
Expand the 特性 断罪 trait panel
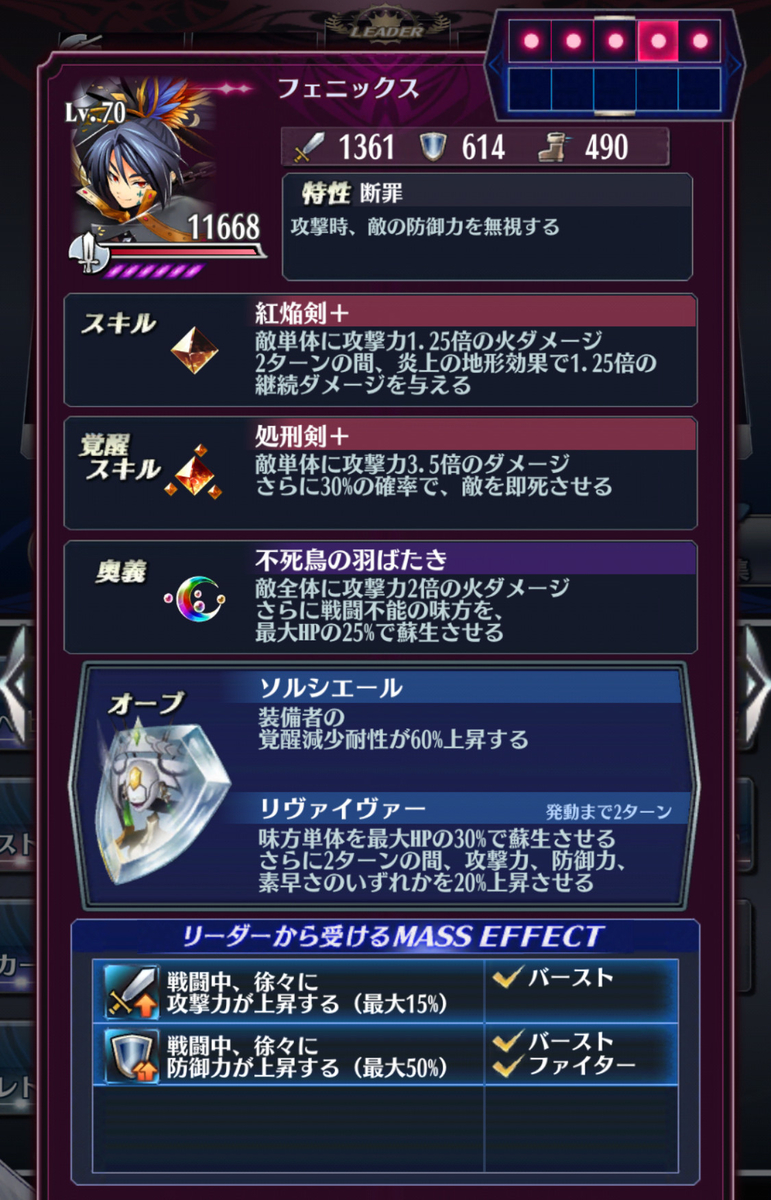488,226
